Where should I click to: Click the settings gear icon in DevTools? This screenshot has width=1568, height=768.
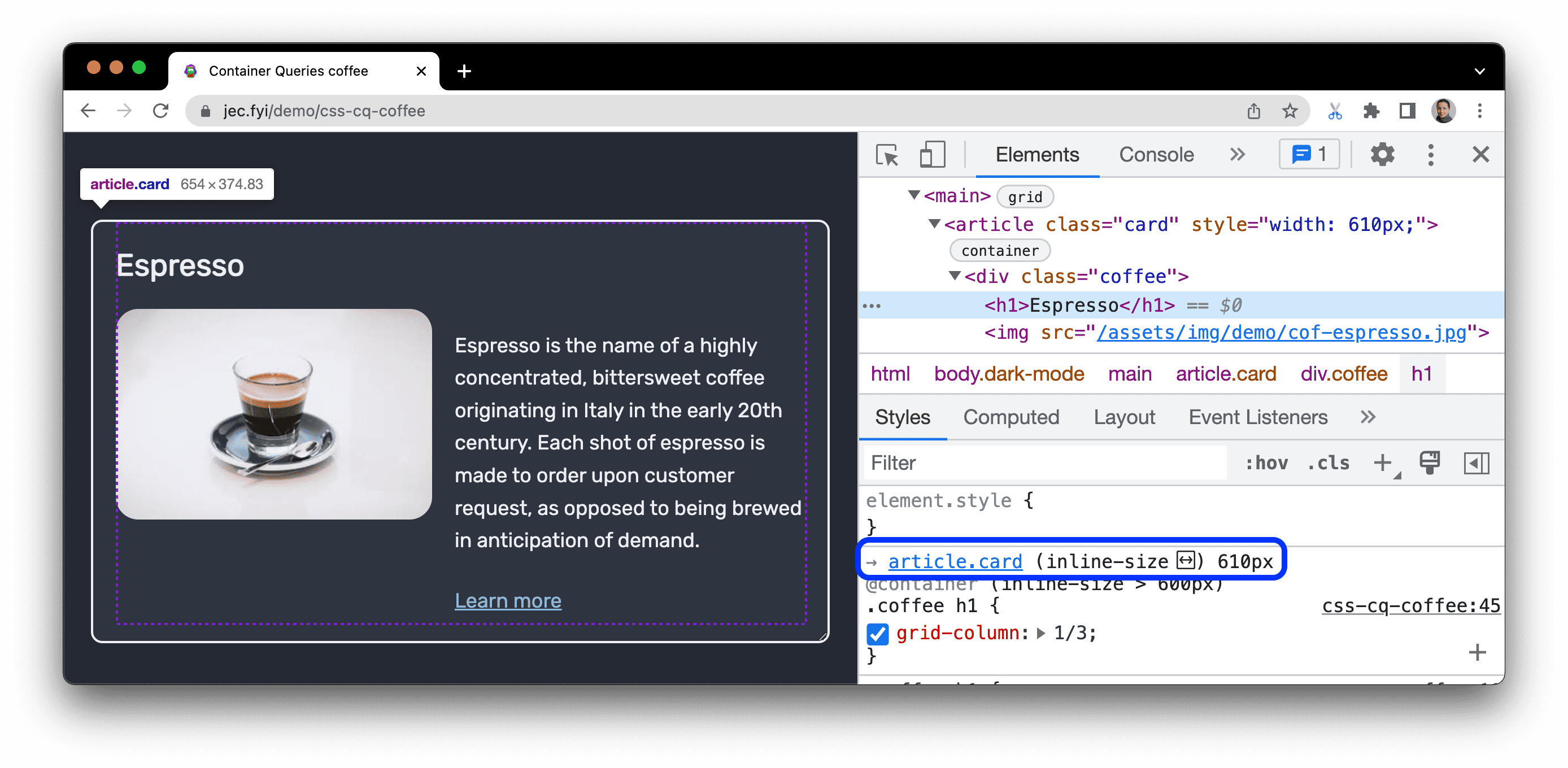pos(1383,155)
